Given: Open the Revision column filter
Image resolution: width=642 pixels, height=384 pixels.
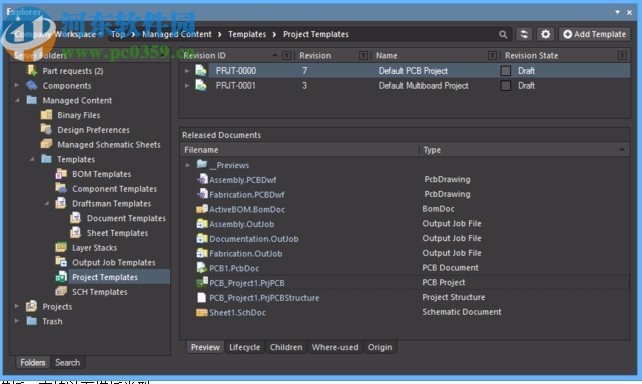Looking at the screenshot, I should pos(363,56).
